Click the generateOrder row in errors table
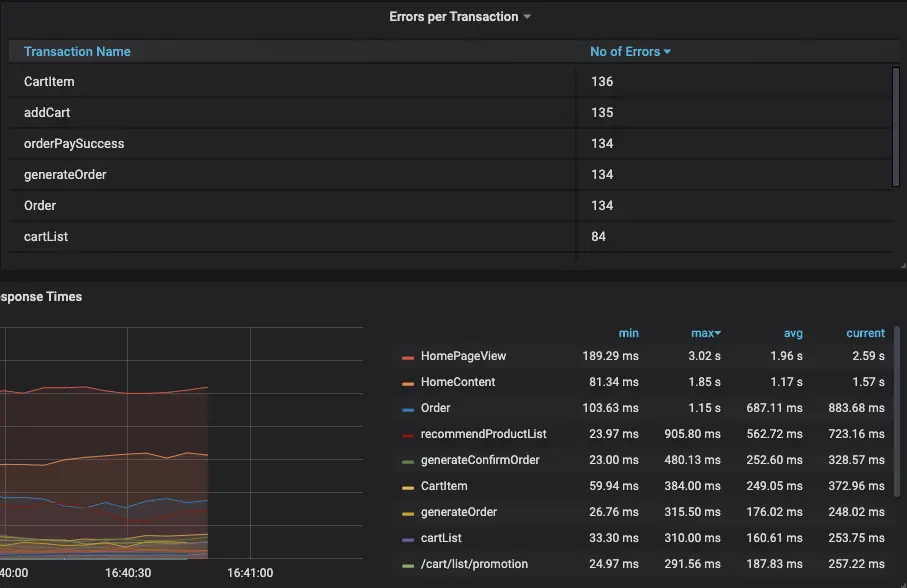907x588 pixels. 450,175
